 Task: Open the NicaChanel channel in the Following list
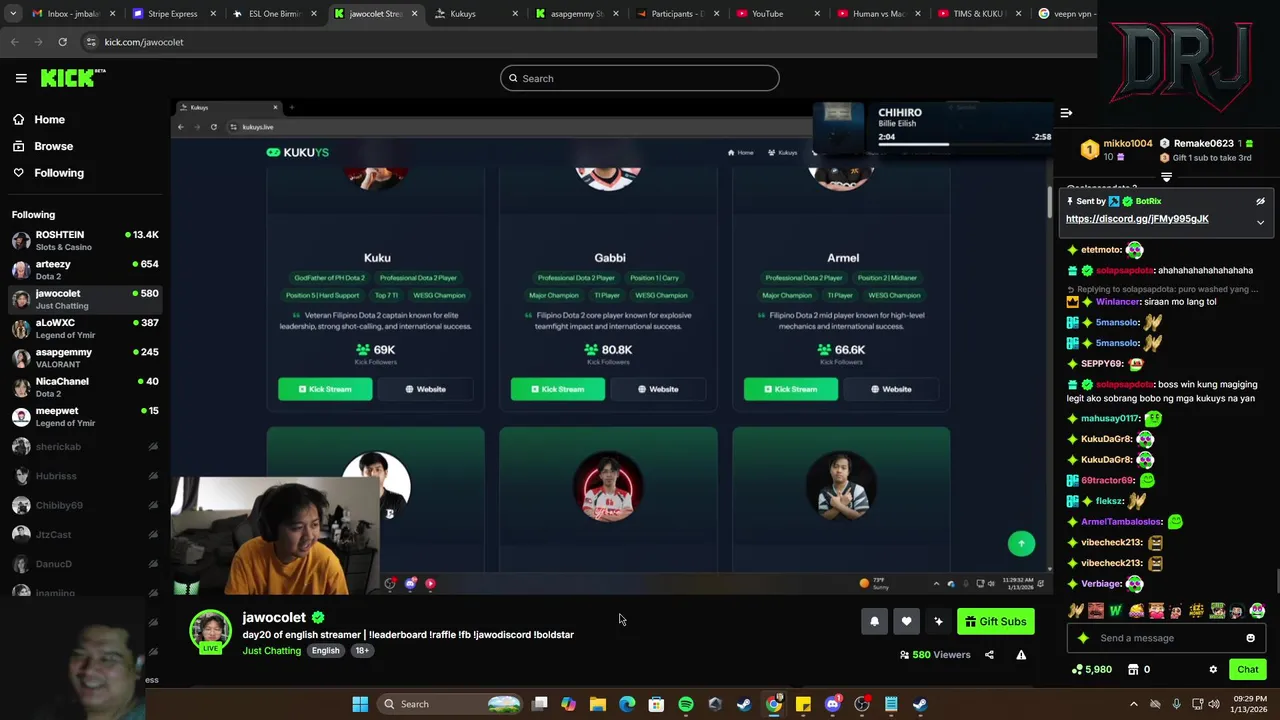pyautogui.click(x=84, y=386)
